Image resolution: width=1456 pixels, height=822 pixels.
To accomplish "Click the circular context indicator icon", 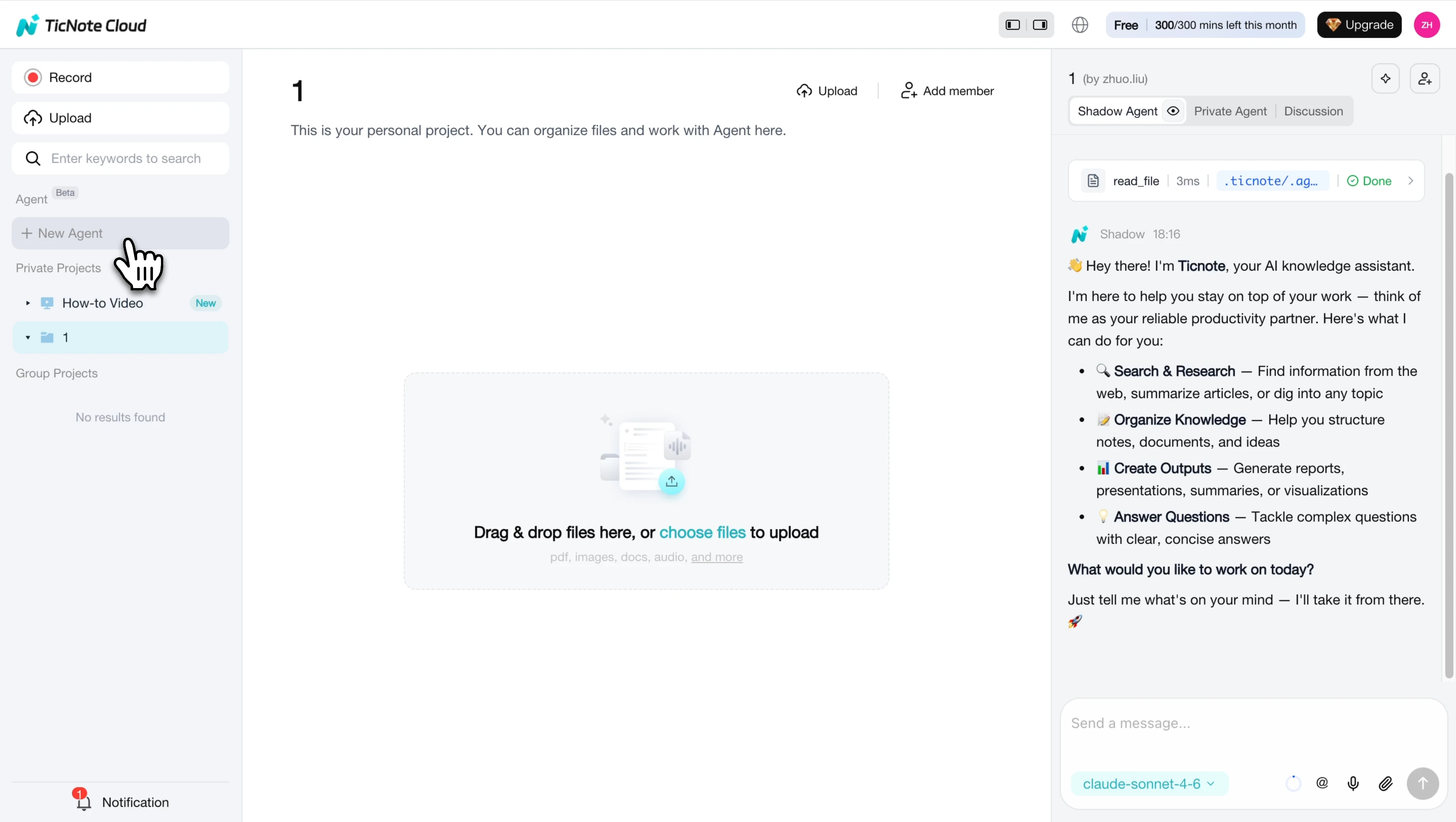I will (x=1293, y=784).
